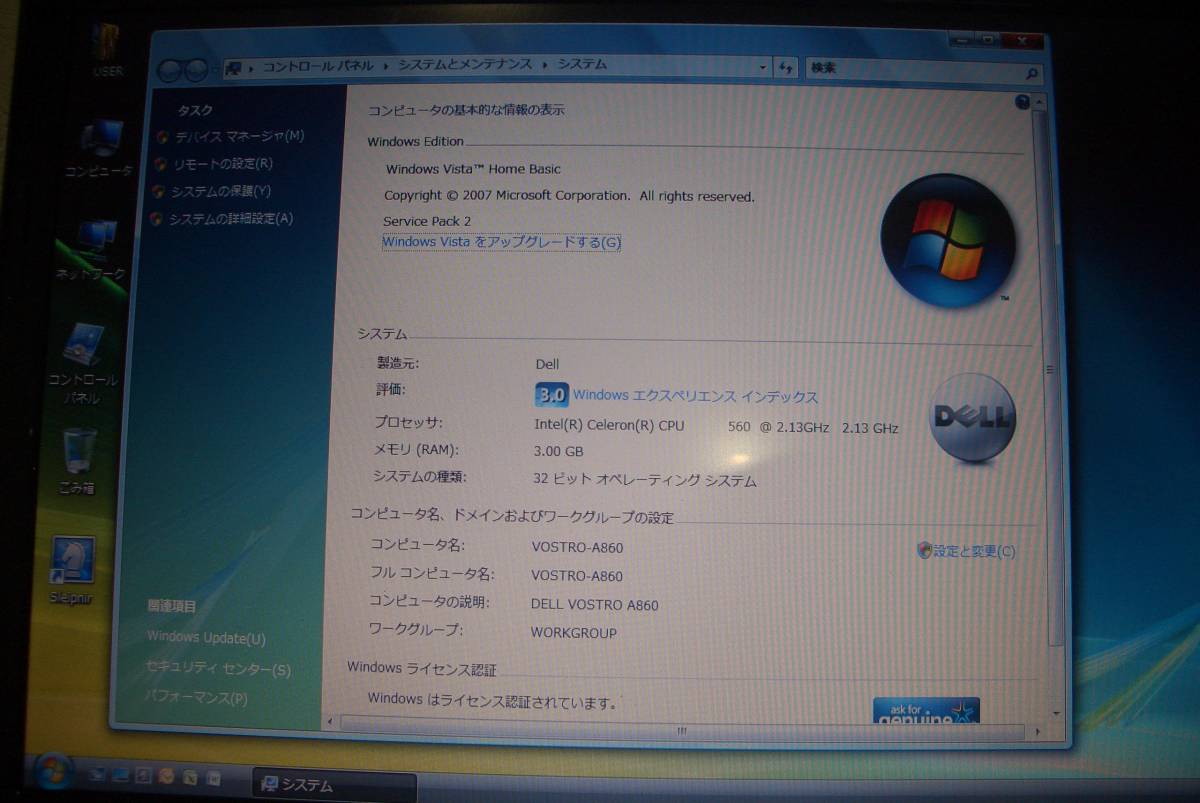
Task: Click the Windows Vista logo orb
Action: pos(947,240)
